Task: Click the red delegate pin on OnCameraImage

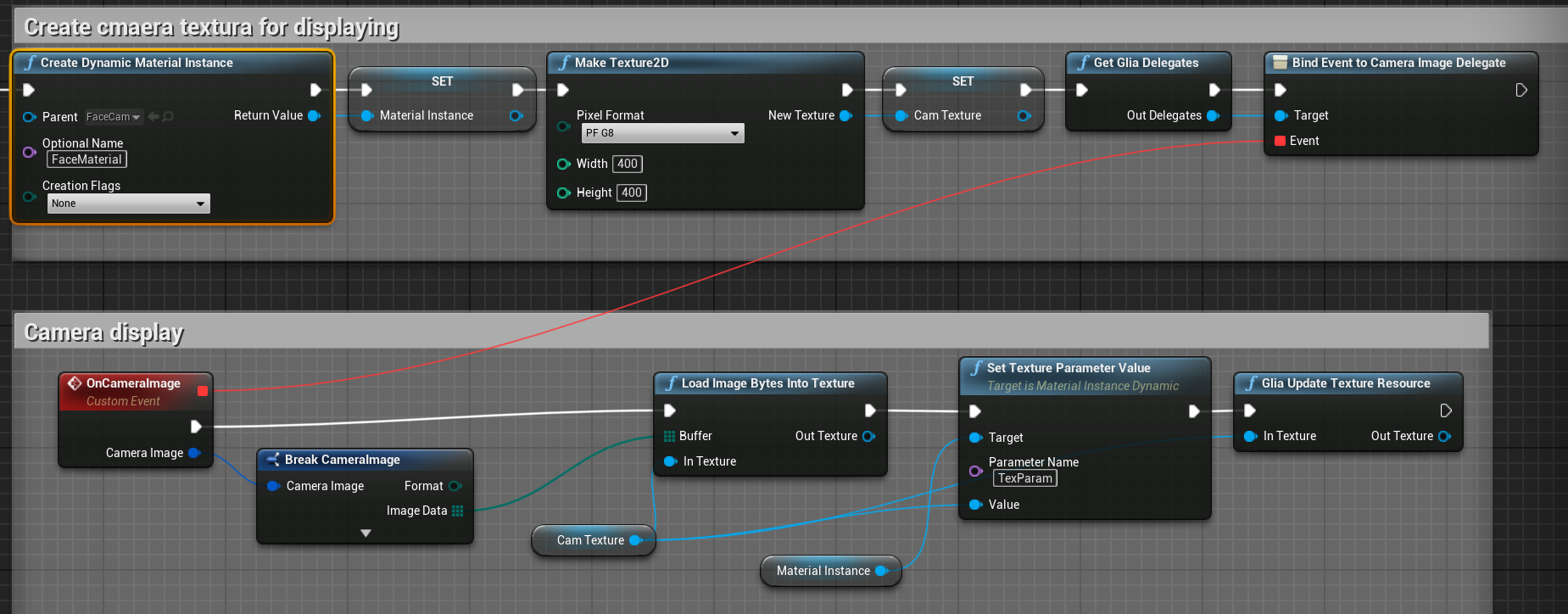Action: tap(203, 391)
